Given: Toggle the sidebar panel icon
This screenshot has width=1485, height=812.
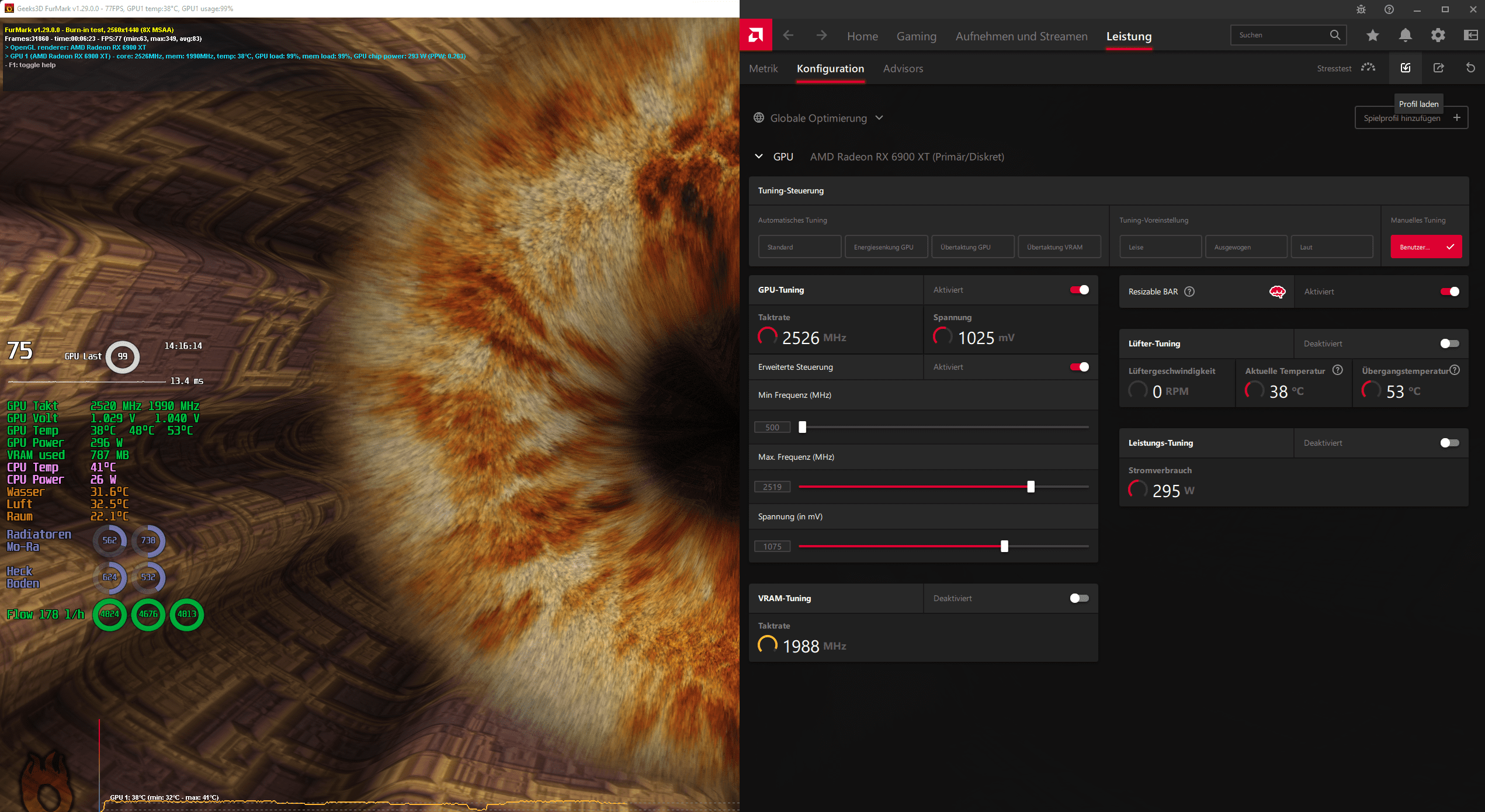Looking at the screenshot, I should pos(1471,36).
